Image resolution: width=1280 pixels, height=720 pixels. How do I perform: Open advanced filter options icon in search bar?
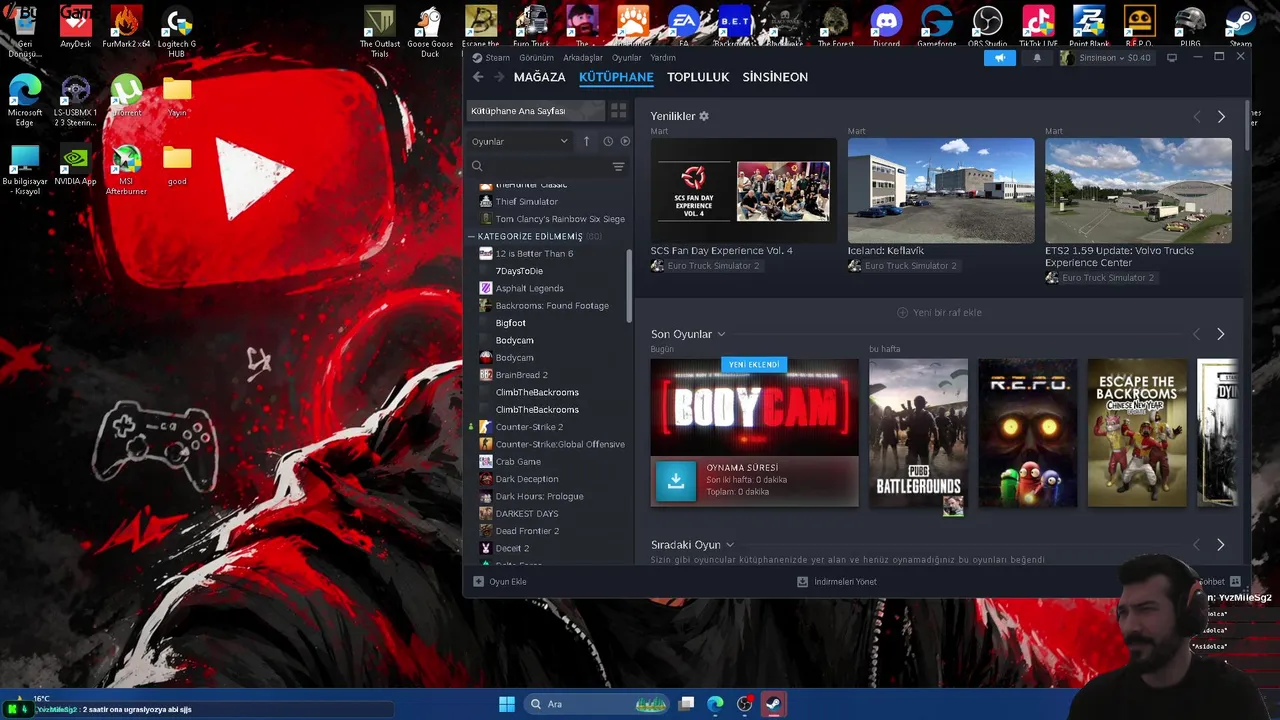click(618, 166)
